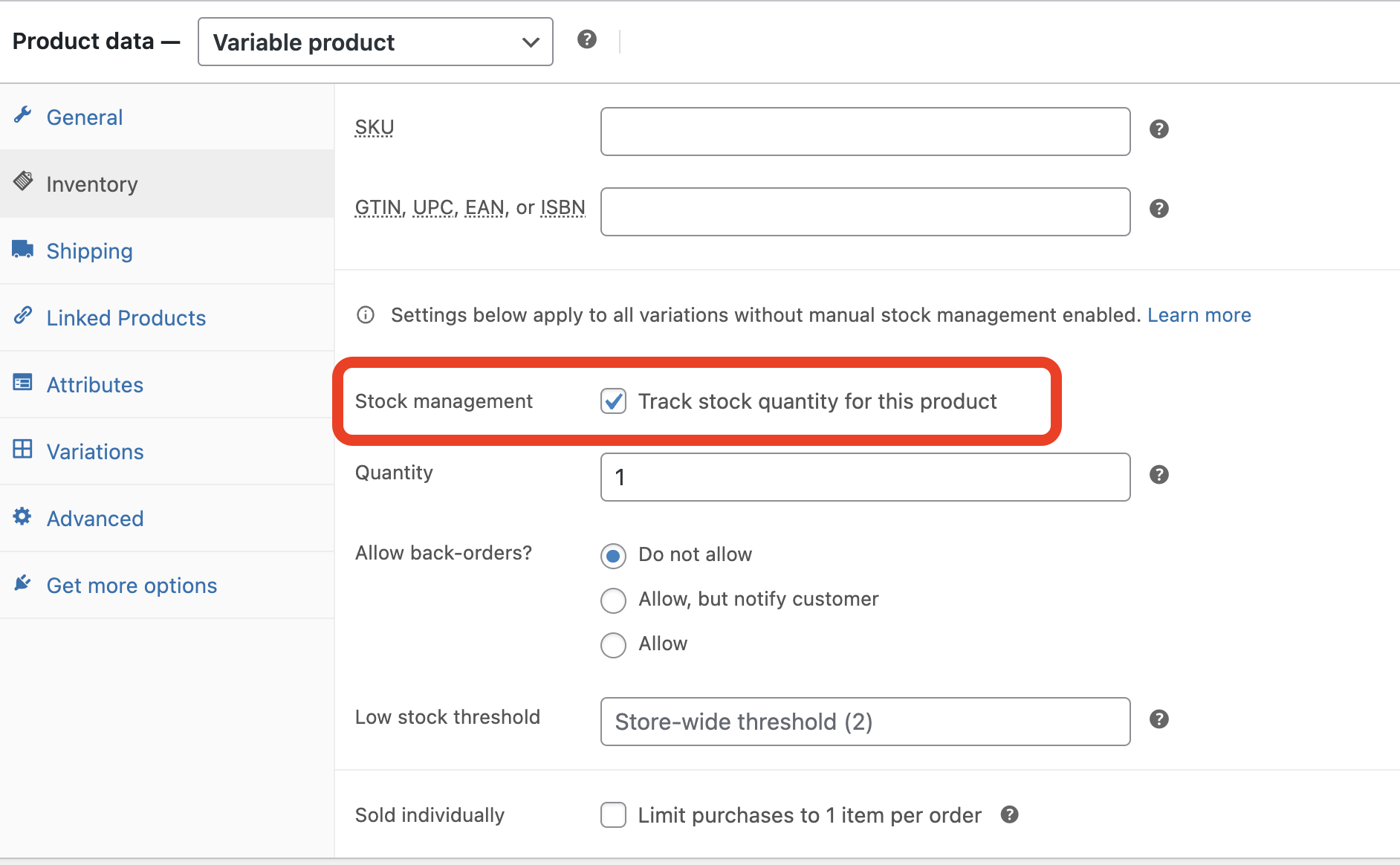Focus the SKU text field
Screen dimensions: 1400x865
(865, 132)
